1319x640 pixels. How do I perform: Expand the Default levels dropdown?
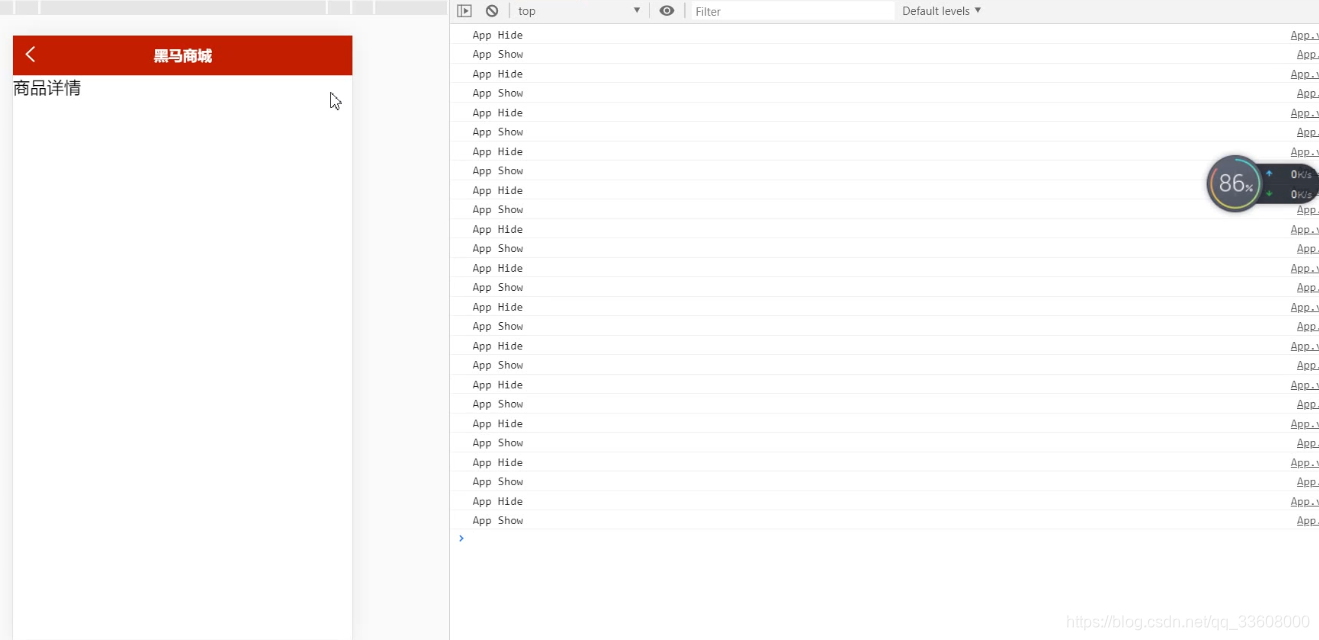point(941,11)
